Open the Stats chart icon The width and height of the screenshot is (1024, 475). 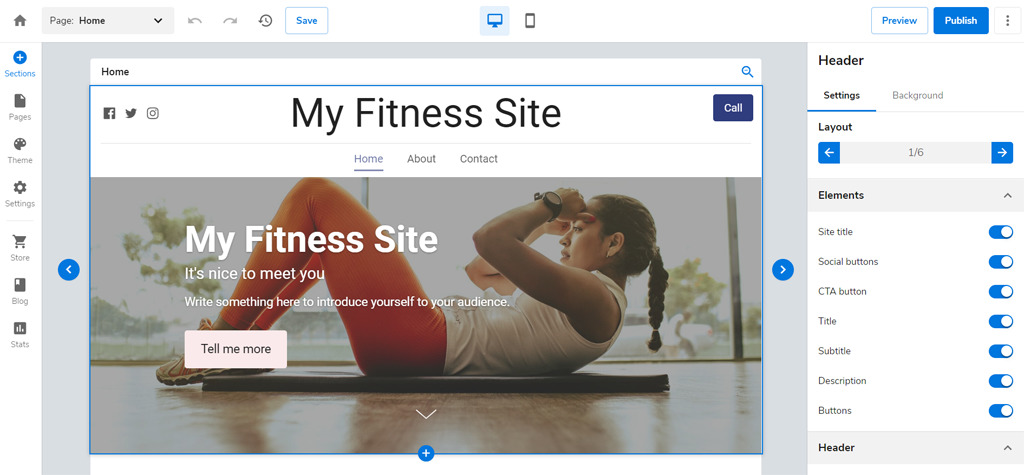(x=20, y=328)
